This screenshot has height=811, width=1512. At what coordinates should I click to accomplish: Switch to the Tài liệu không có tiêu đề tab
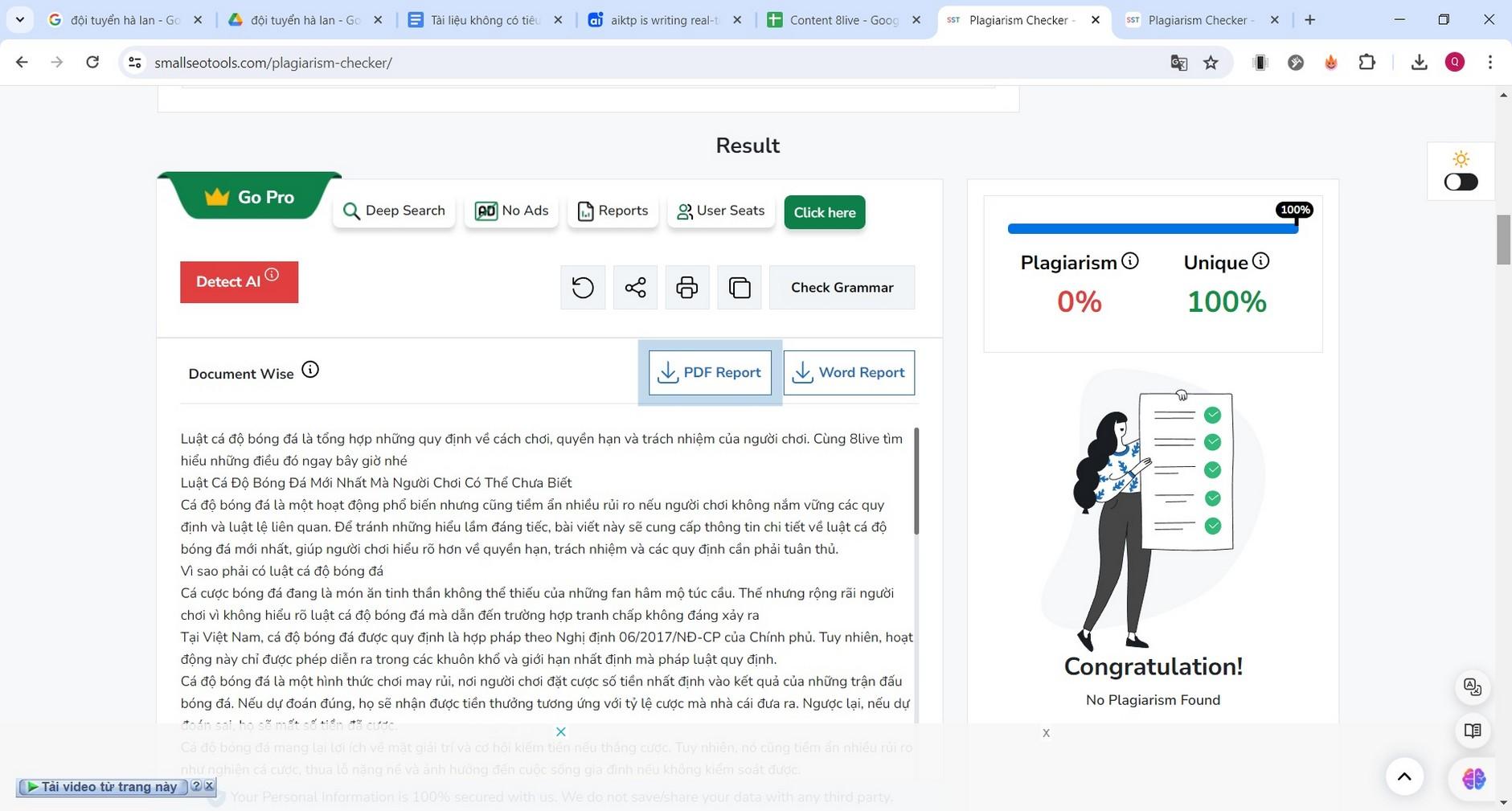point(485,20)
